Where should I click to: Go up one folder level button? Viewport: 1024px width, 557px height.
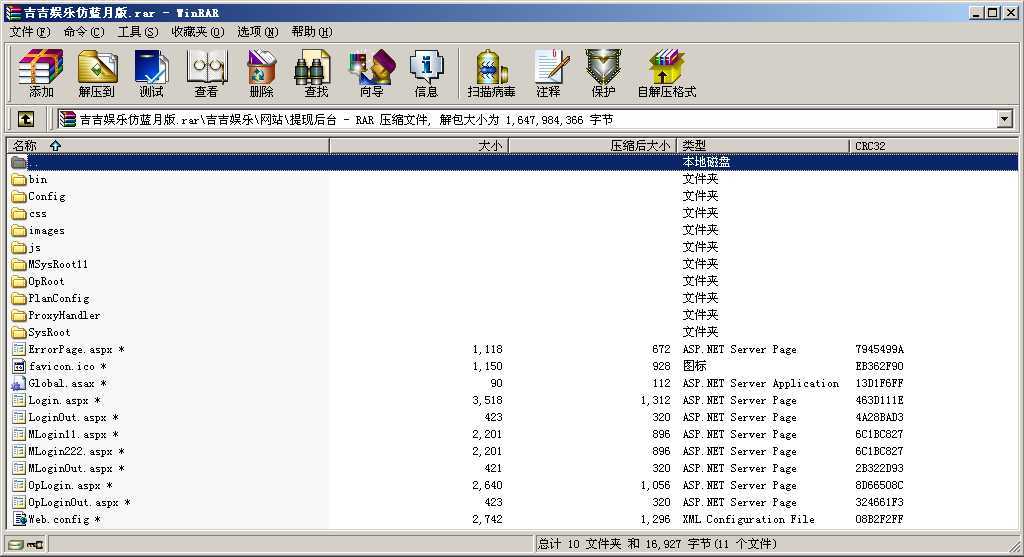point(26,119)
